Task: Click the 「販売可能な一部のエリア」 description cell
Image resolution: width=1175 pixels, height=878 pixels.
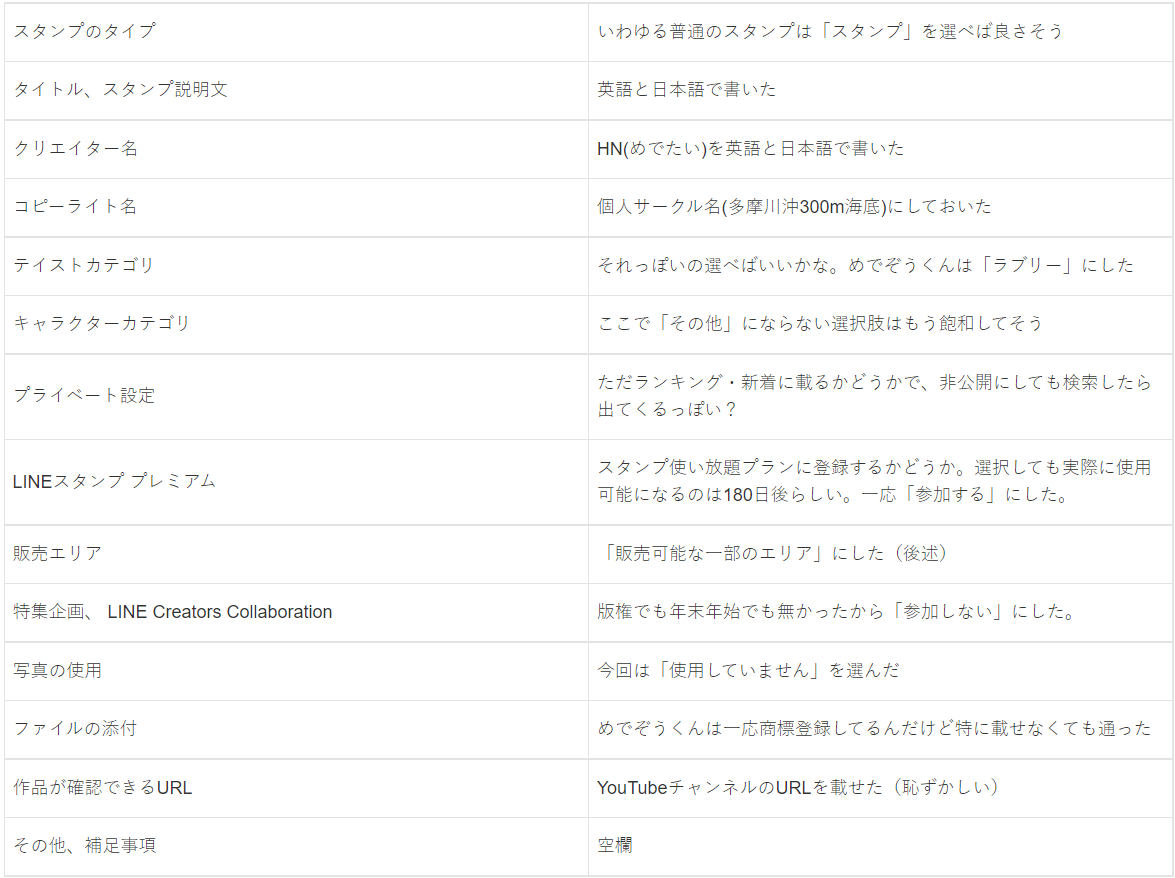Action: pos(772,553)
